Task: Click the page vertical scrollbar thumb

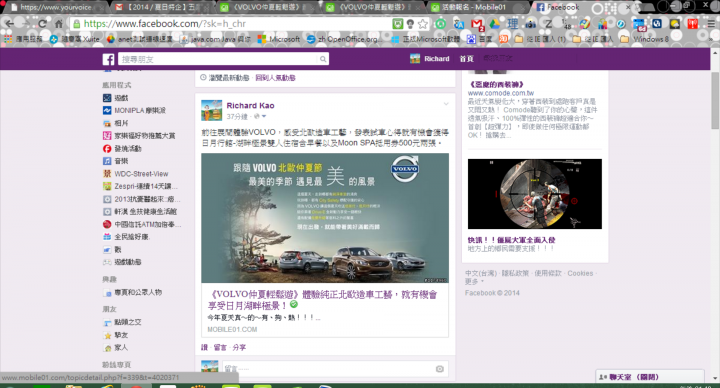Action: click(714, 101)
